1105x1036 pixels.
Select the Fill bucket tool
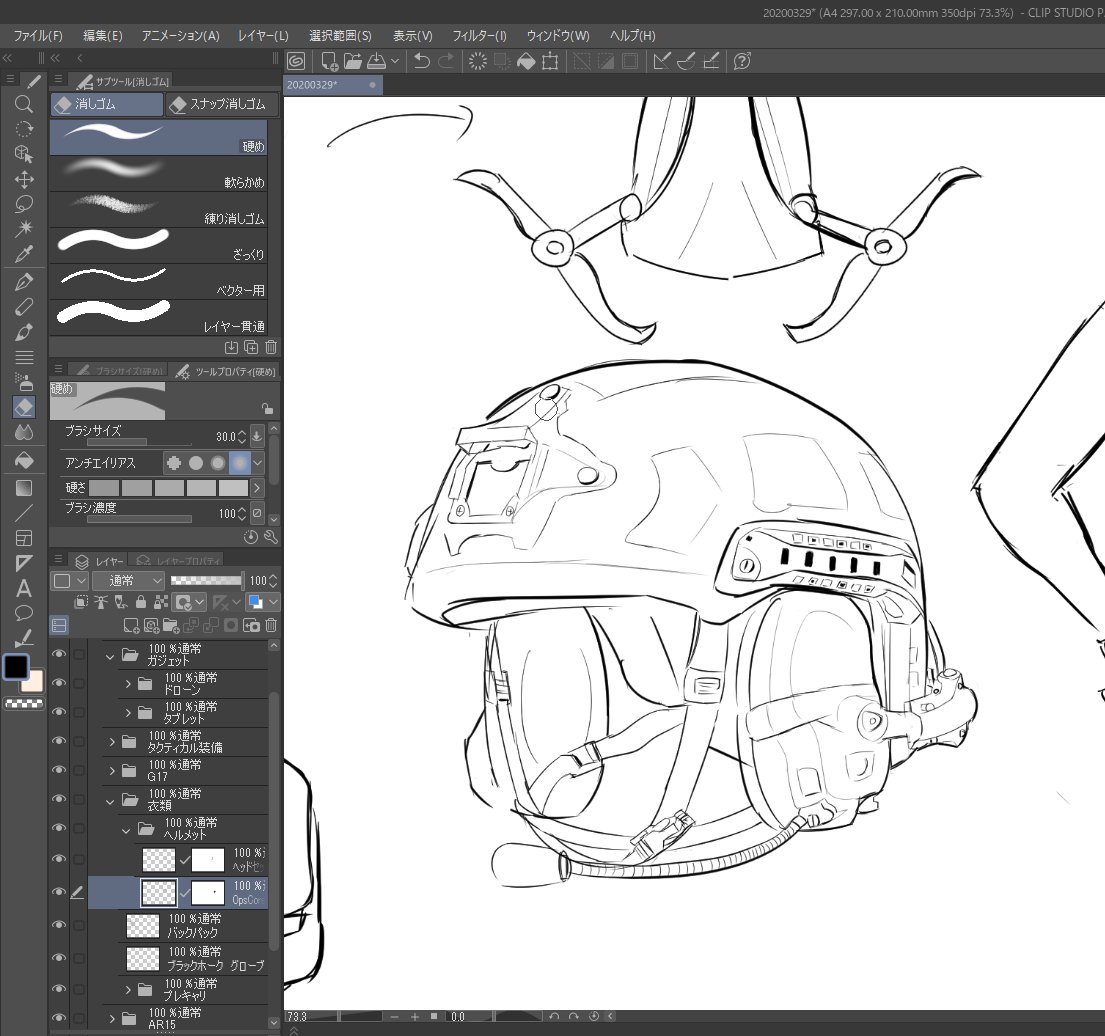pos(23,460)
